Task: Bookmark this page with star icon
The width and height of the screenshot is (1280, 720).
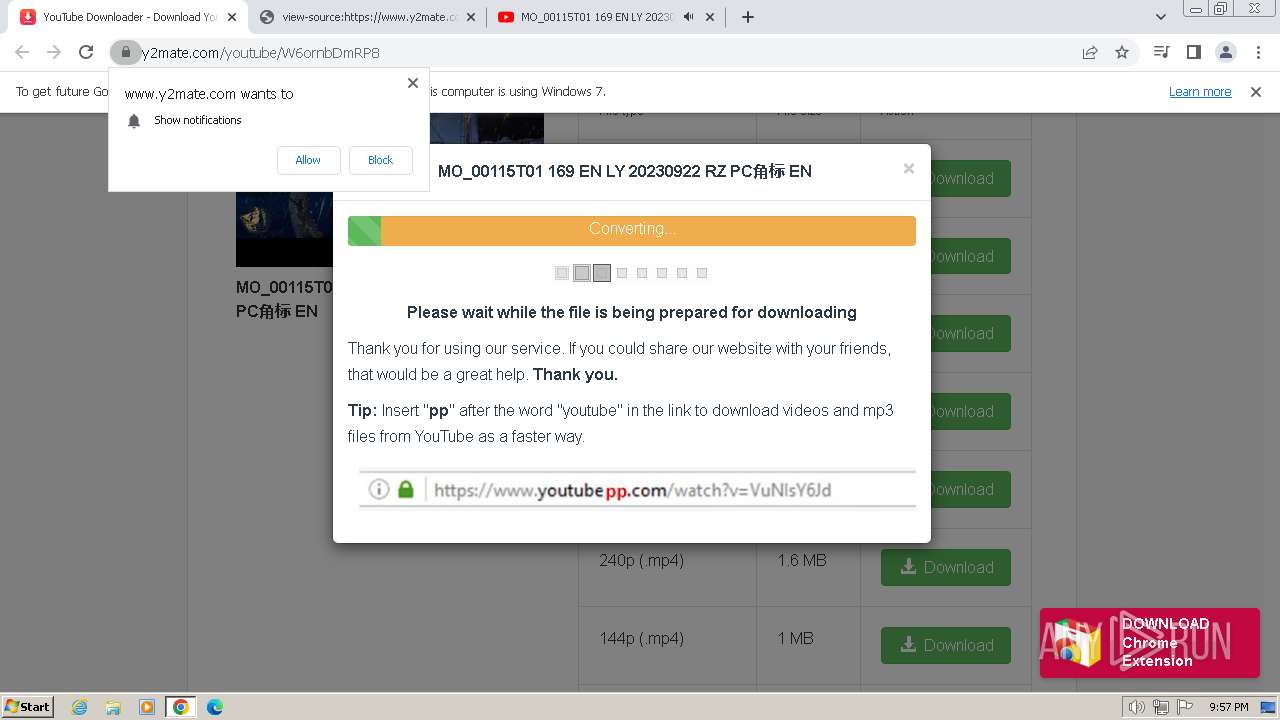Action: (1122, 52)
